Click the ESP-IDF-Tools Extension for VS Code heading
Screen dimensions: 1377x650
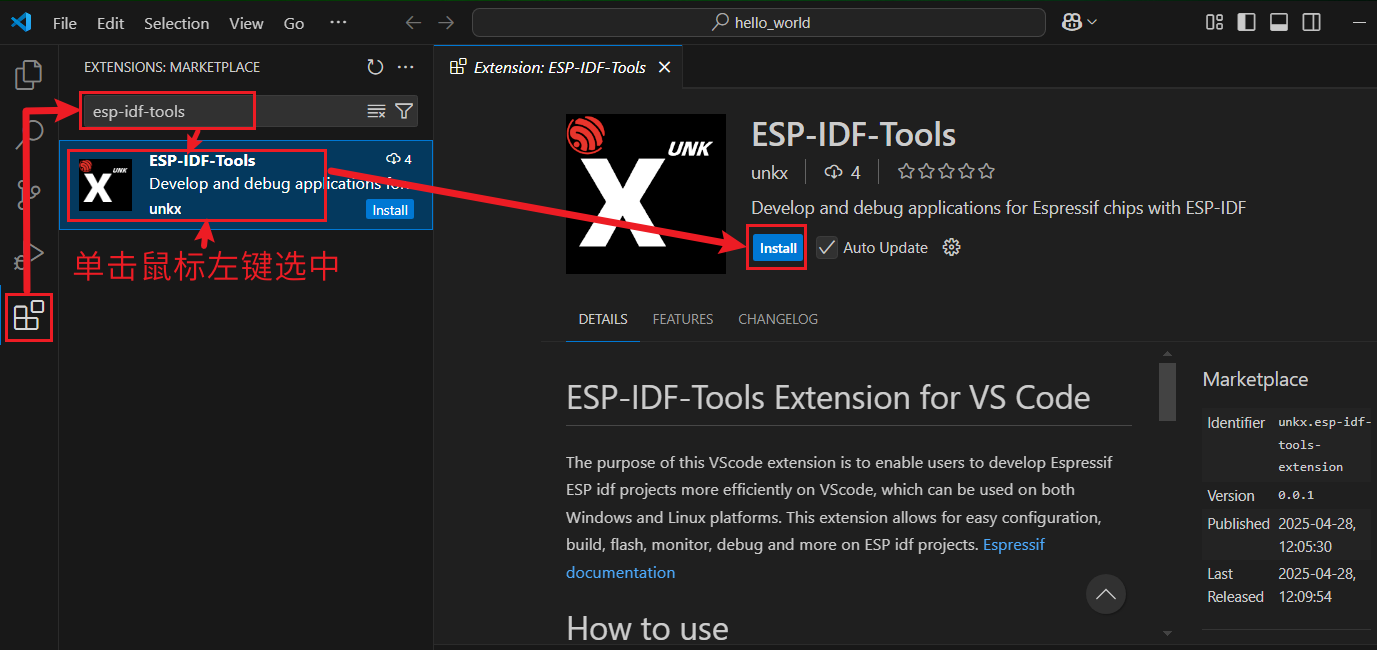pyautogui.click(x=828, y=397)
